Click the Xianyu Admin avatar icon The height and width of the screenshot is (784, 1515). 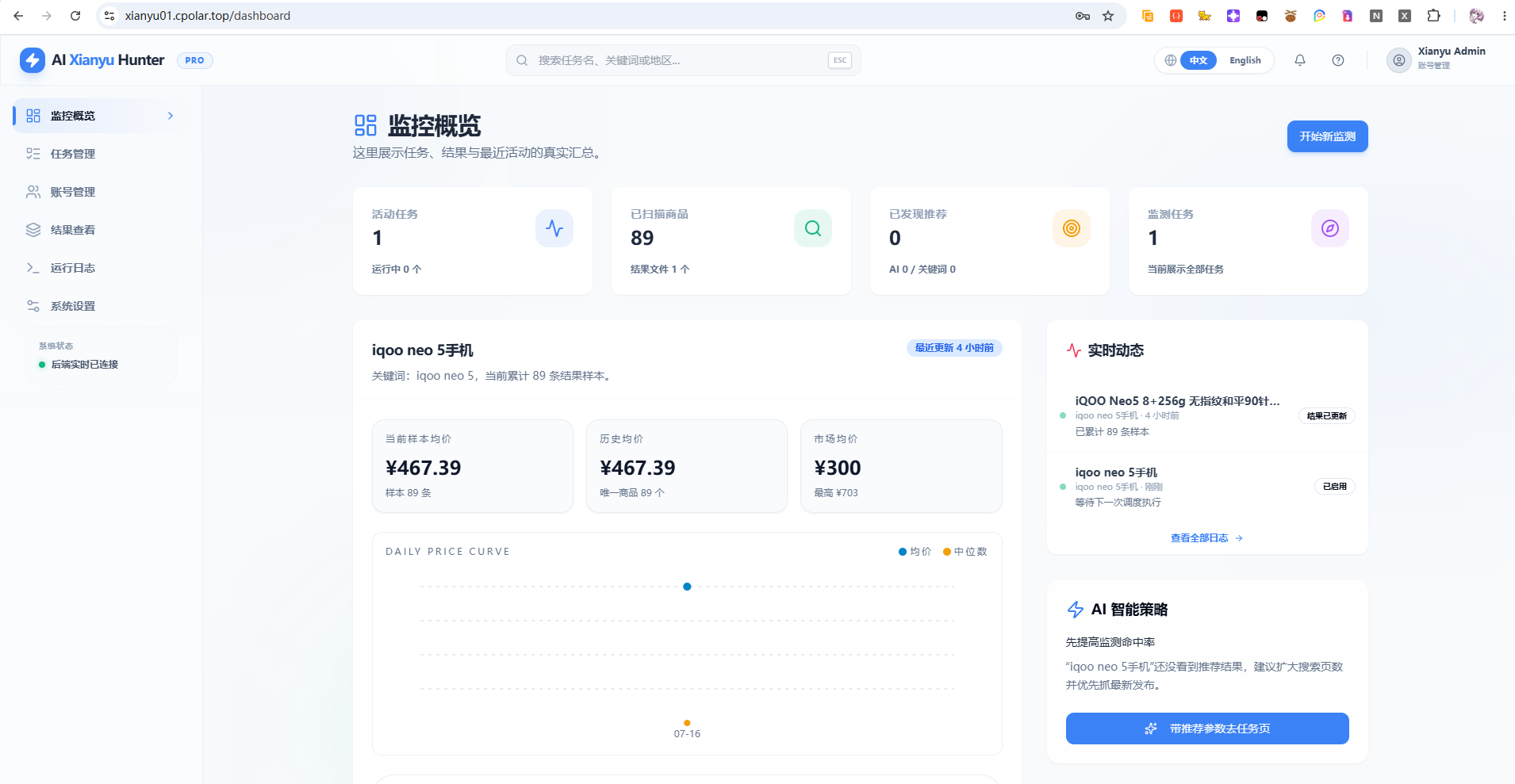tap(1399, 60)
